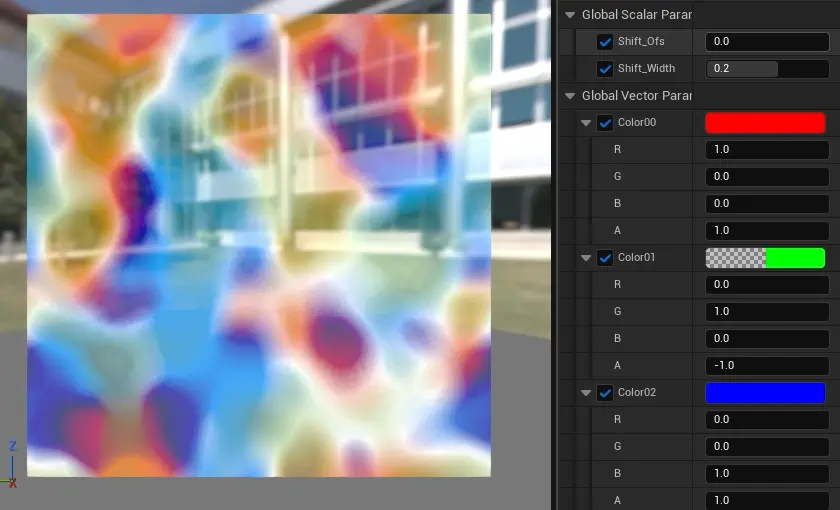Uncheck the Color00 override checkbox

pyautogui.click(x=605, y=123)
